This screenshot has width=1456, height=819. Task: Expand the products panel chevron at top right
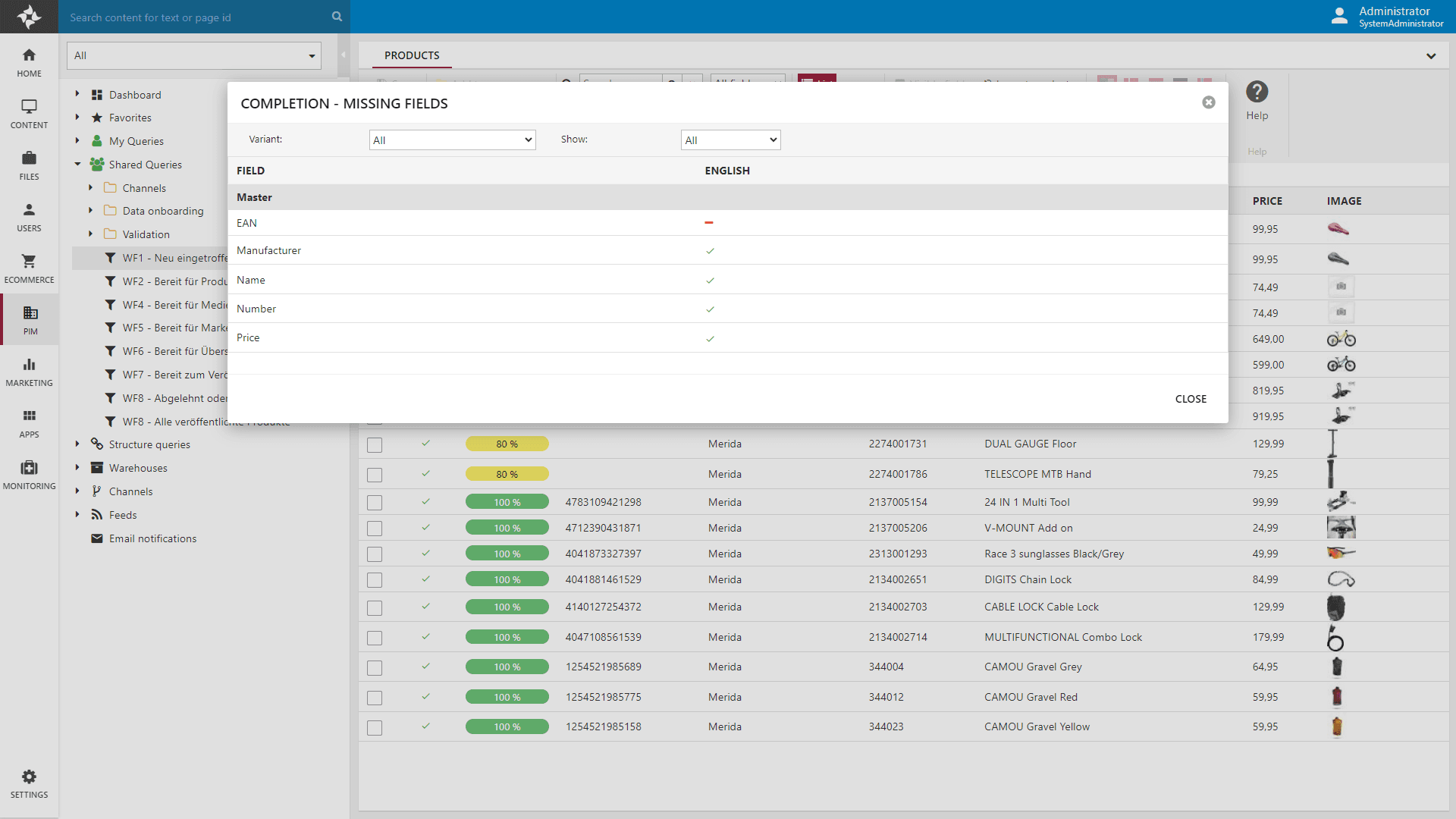point(1430,55)
